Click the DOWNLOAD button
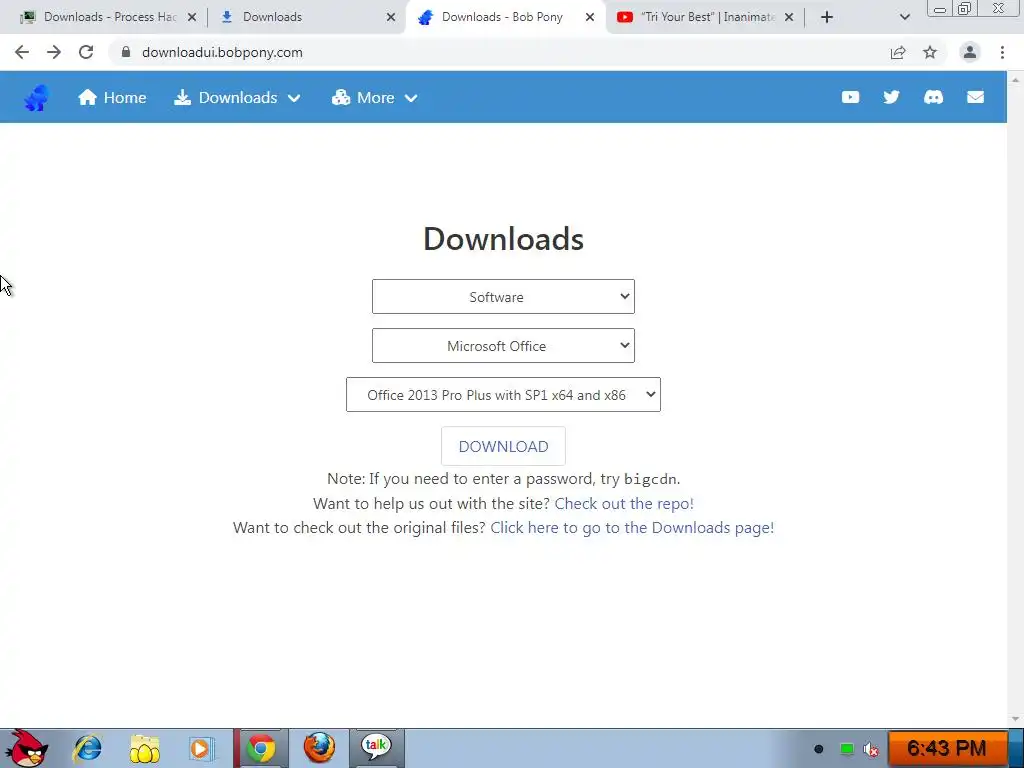This screenshot has height=768, width=1024. coord(503,446)
